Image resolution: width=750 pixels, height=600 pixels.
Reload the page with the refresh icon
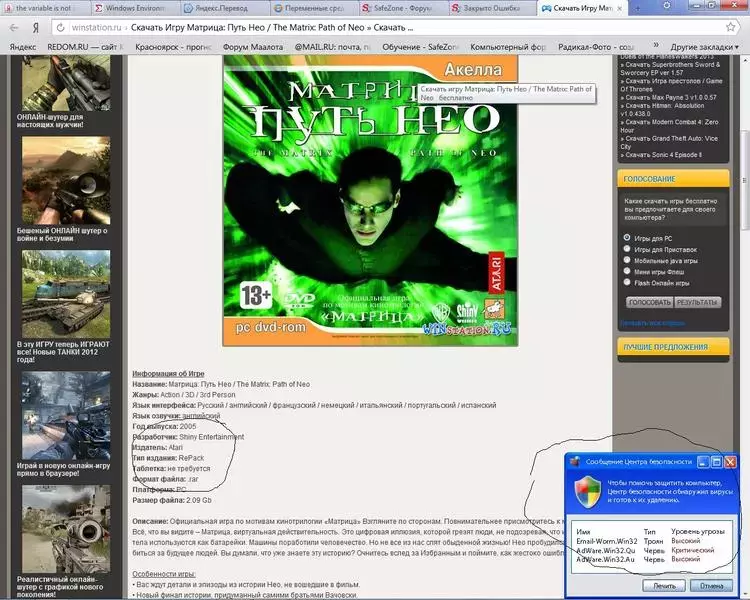(x=60, y=28)
